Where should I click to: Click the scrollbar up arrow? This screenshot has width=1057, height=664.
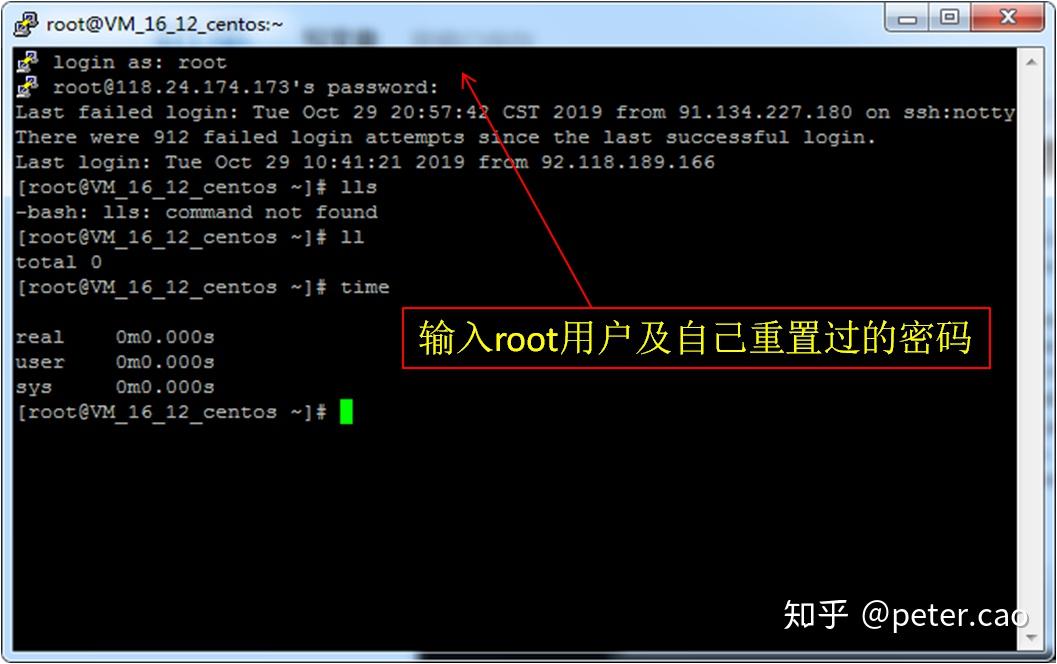(1031, 62)
